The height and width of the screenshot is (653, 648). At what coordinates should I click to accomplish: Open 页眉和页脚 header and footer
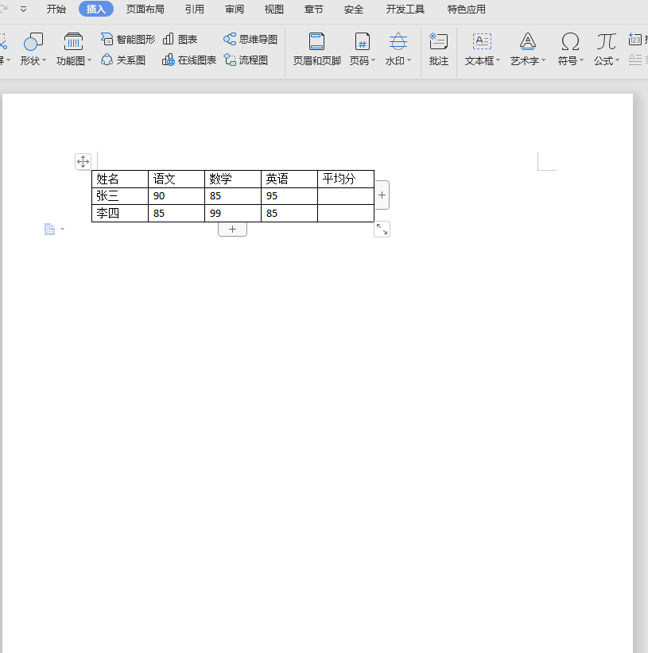click(x=316, y=48)
